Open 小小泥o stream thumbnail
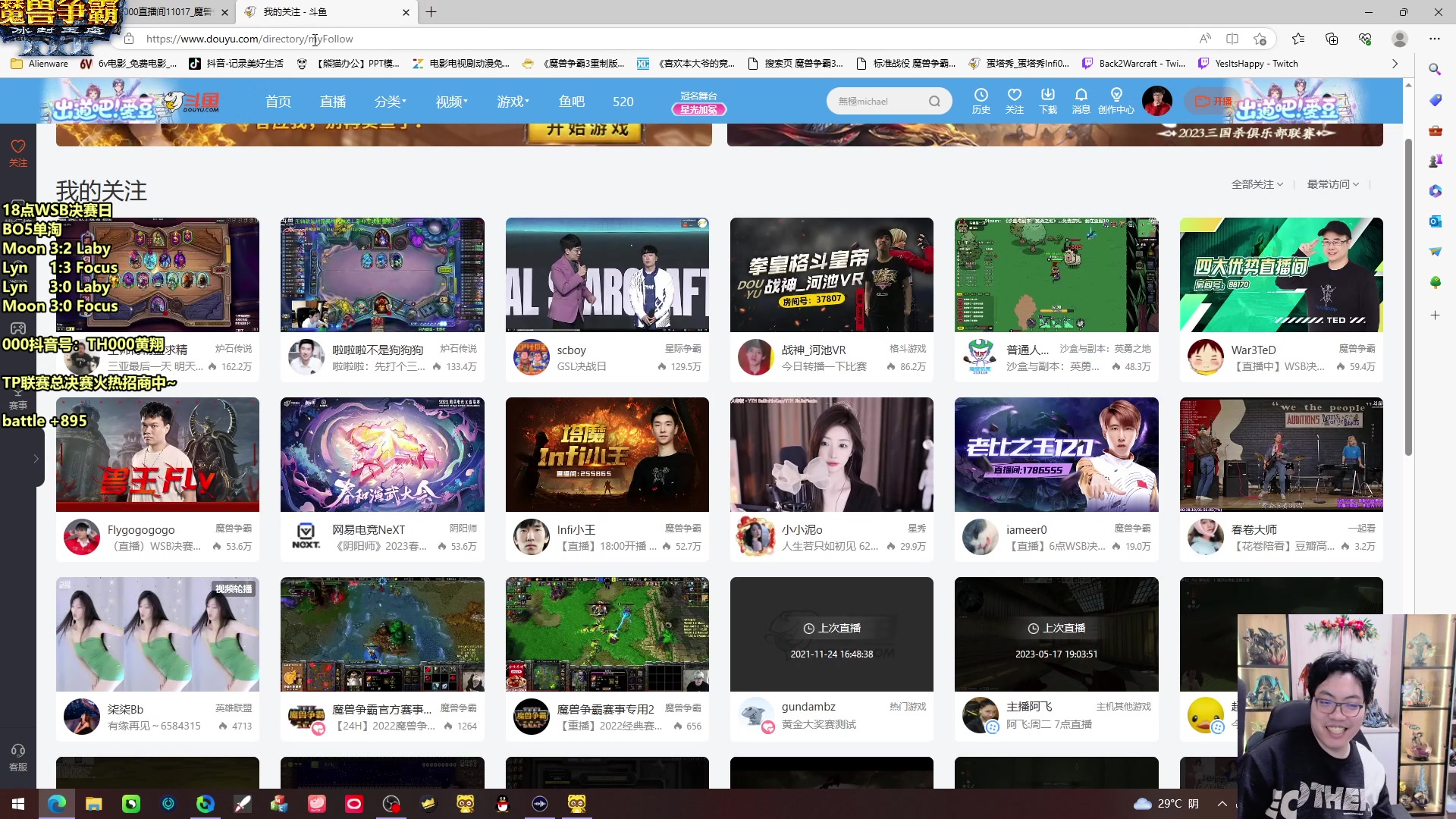Screen dimensions: 1456x819 click(x=831, y=454)
